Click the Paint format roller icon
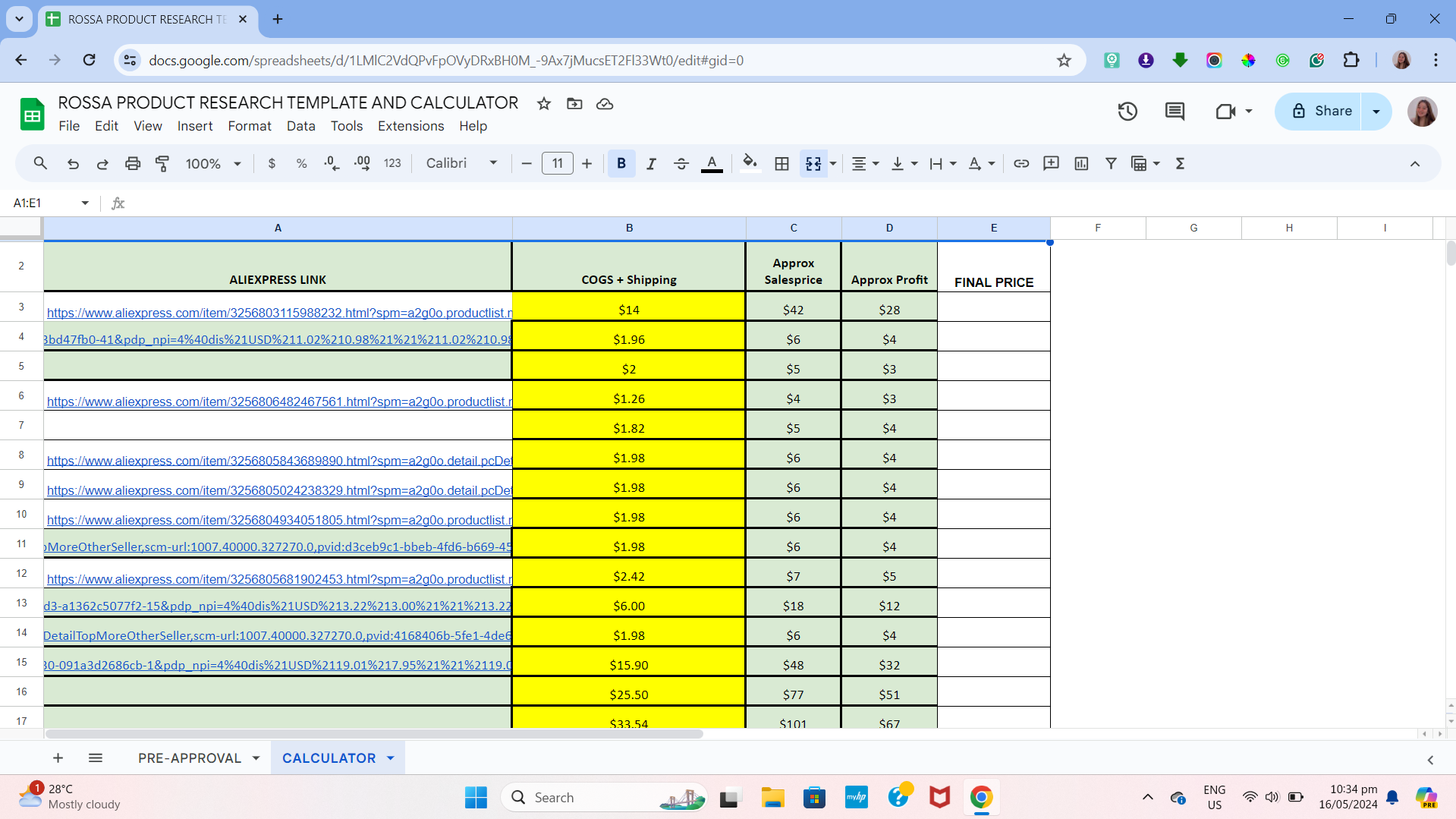1456x819 pixels. pos(162,163)
